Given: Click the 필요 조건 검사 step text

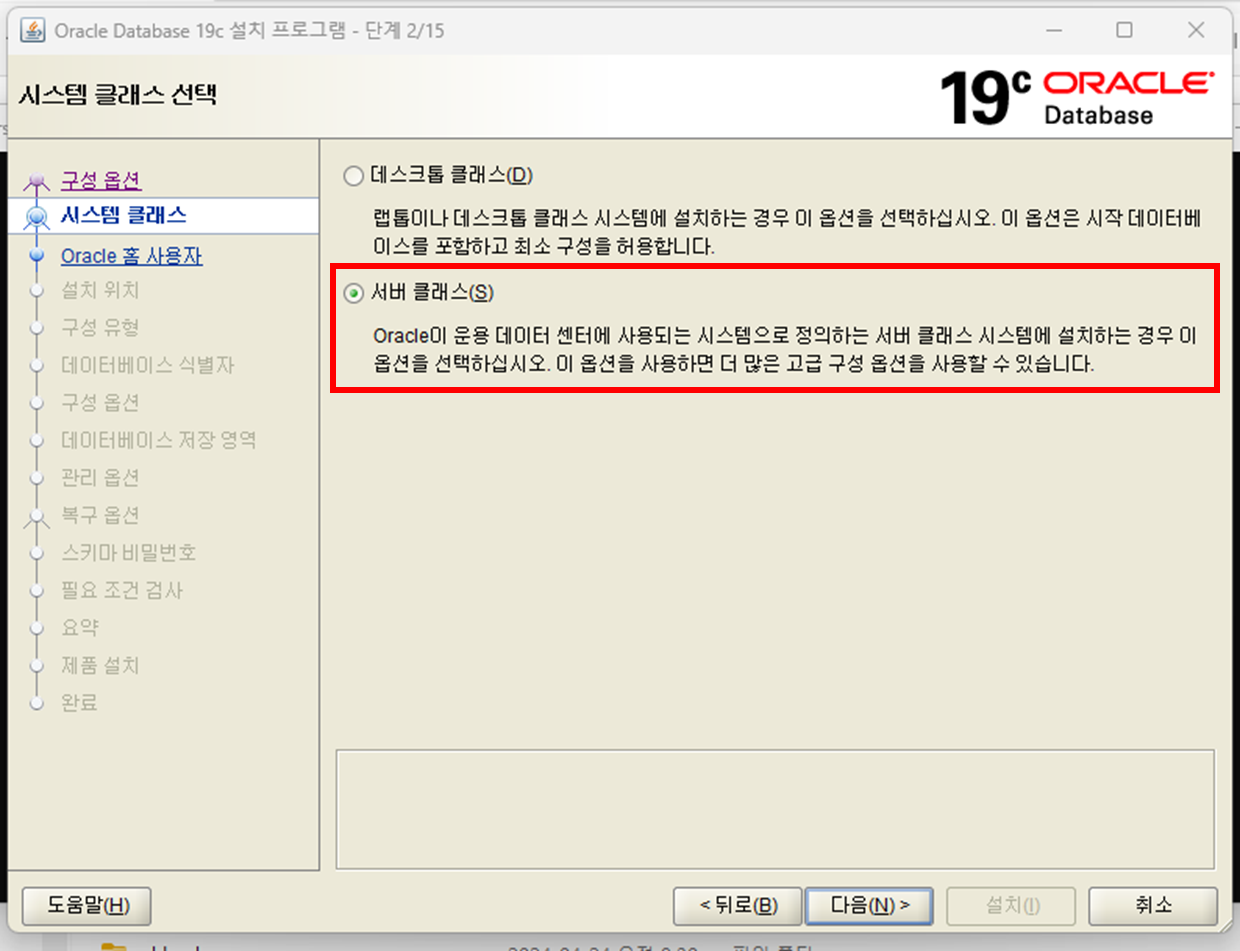Looking at the screenshot, I should coord(122,590).
